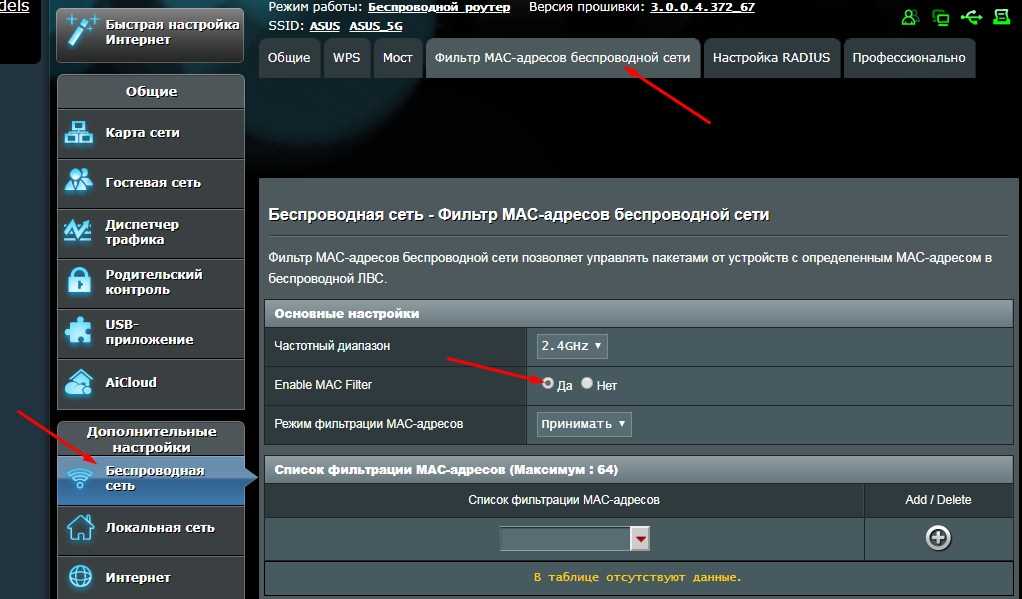Switch to Настройка RADIUS tab

tap(771, 58)
